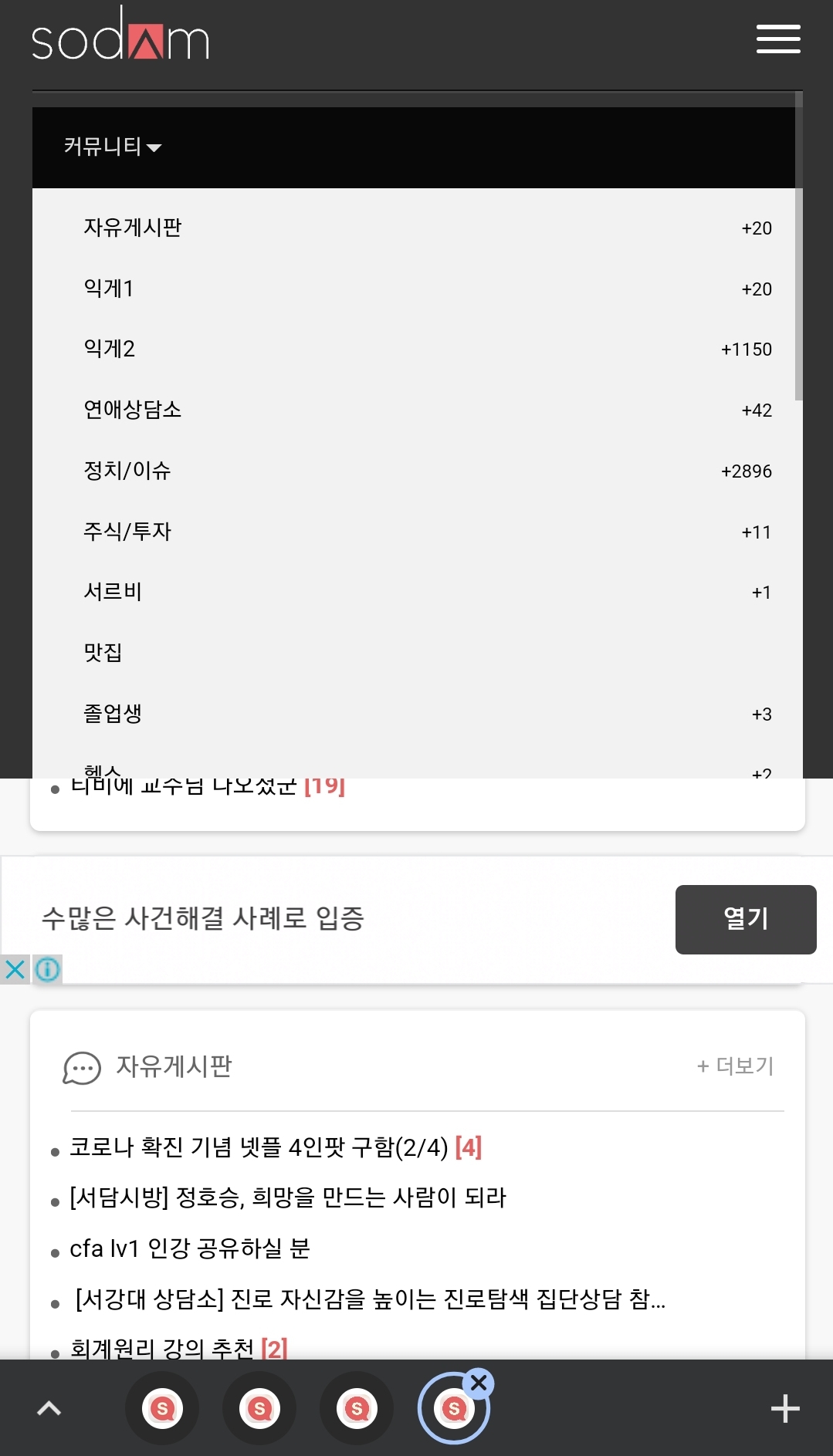Open the ad info icon

pos(48,969)
